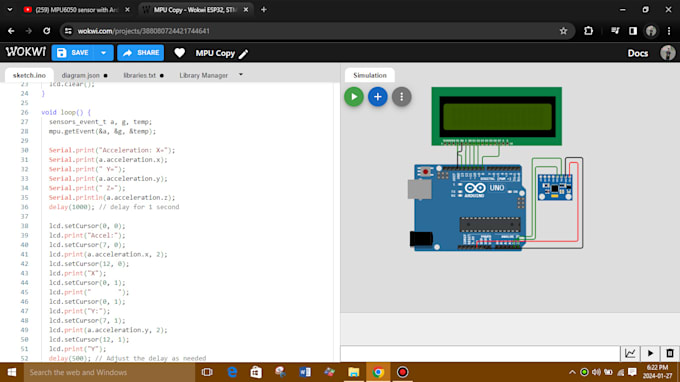
Task: Like the project with heart icon
Action: [x=180, y=53]
